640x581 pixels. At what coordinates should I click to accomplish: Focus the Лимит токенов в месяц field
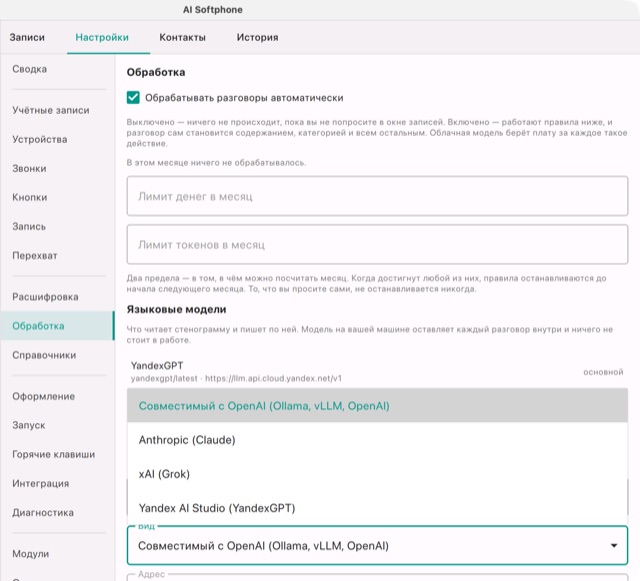[x=377, y=245]
